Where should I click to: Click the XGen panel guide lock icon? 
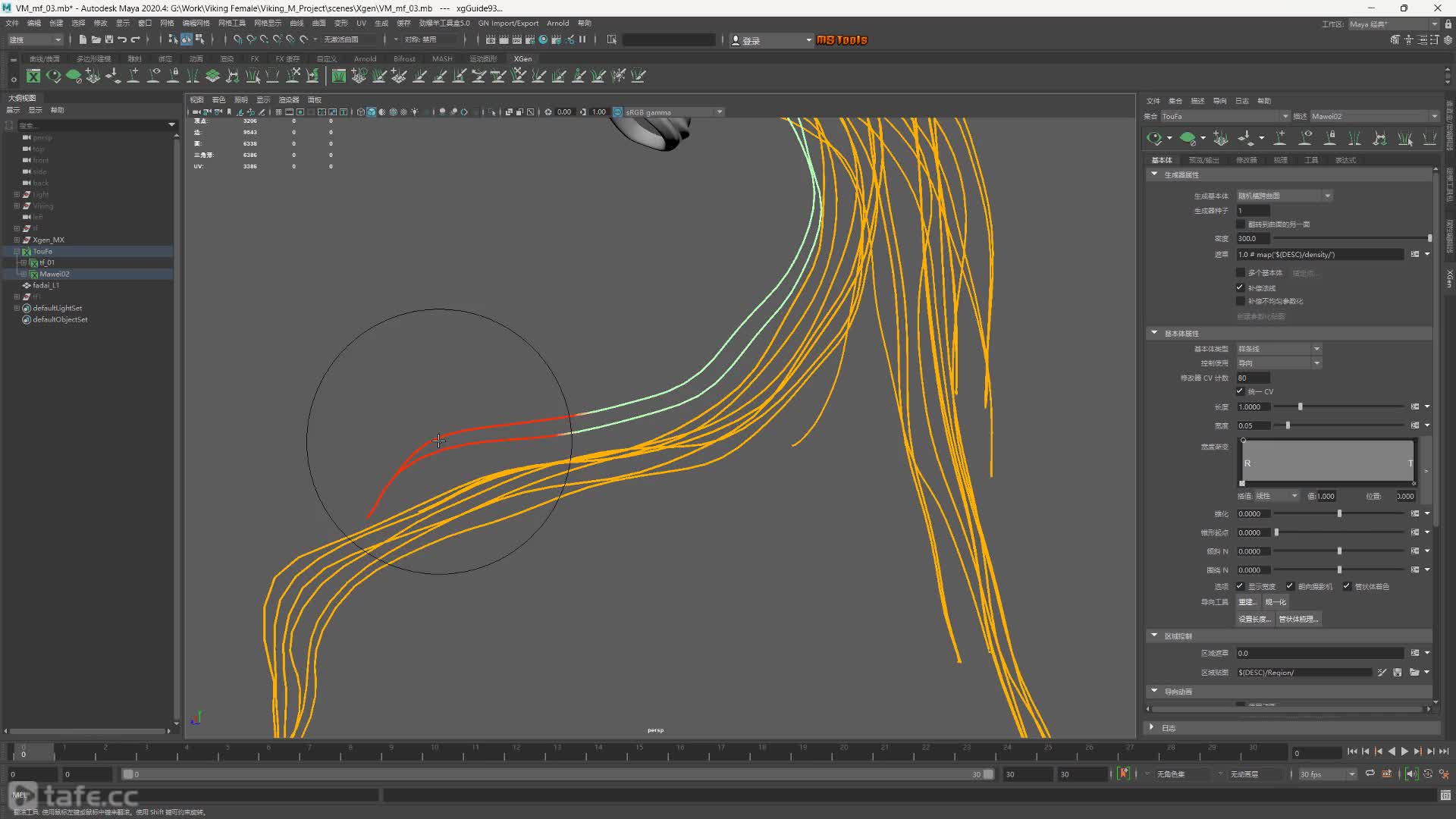[1329, 138]
